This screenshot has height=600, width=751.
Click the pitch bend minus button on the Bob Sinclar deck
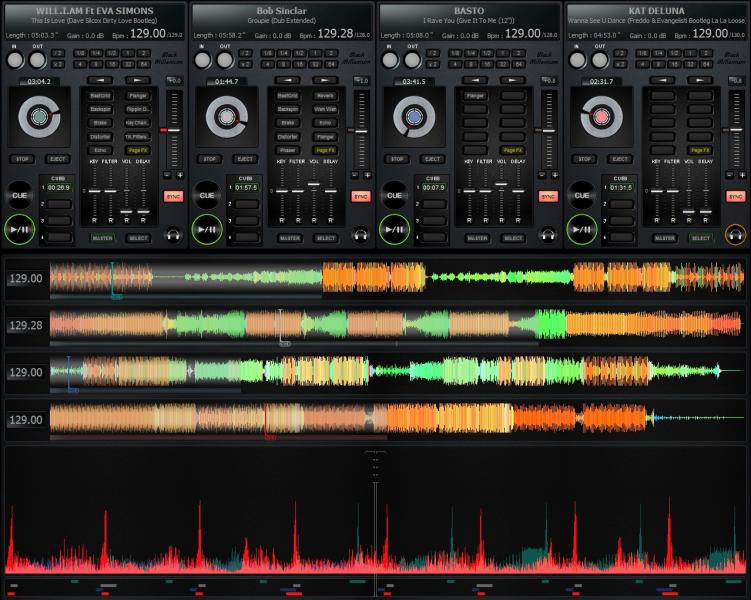point(354,175)
